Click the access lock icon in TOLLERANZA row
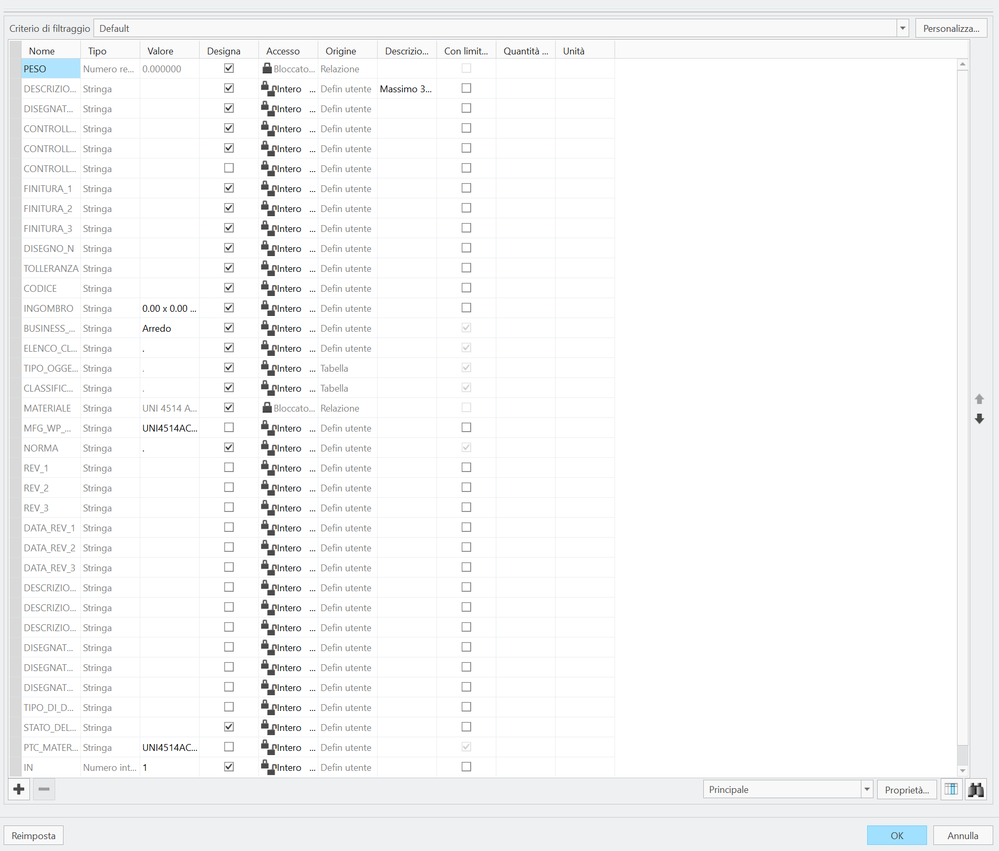Viewport: 999px width, 851px height. (x=268, y=268)
